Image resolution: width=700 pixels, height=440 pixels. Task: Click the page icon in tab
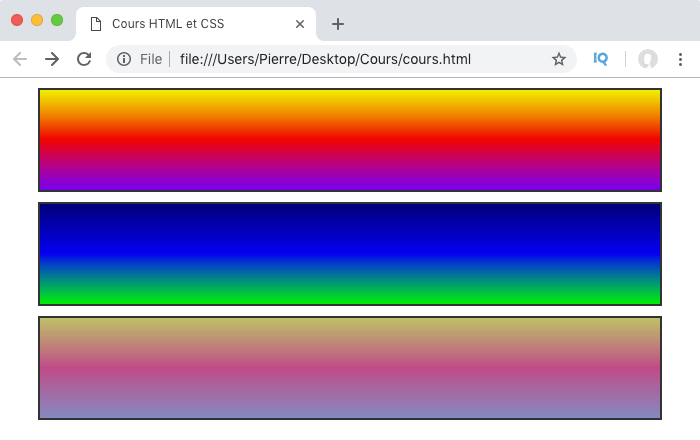96,24
